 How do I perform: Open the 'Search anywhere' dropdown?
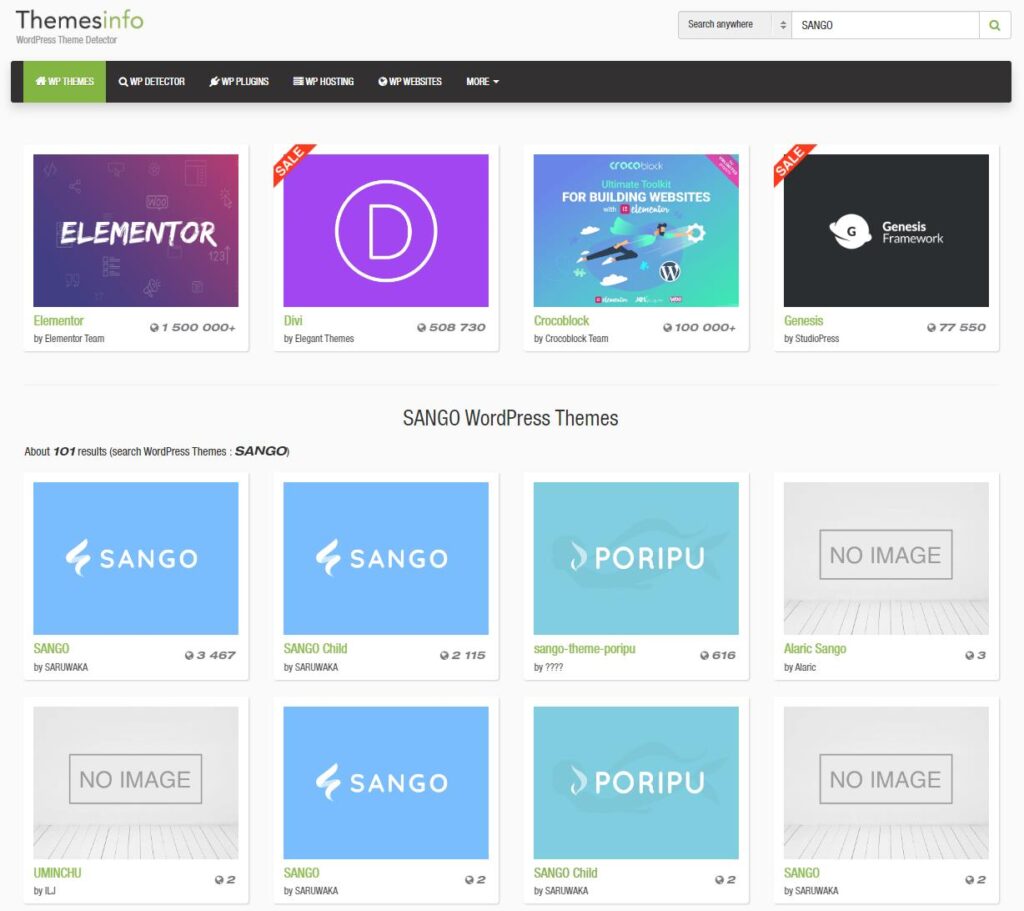[734, 25]
